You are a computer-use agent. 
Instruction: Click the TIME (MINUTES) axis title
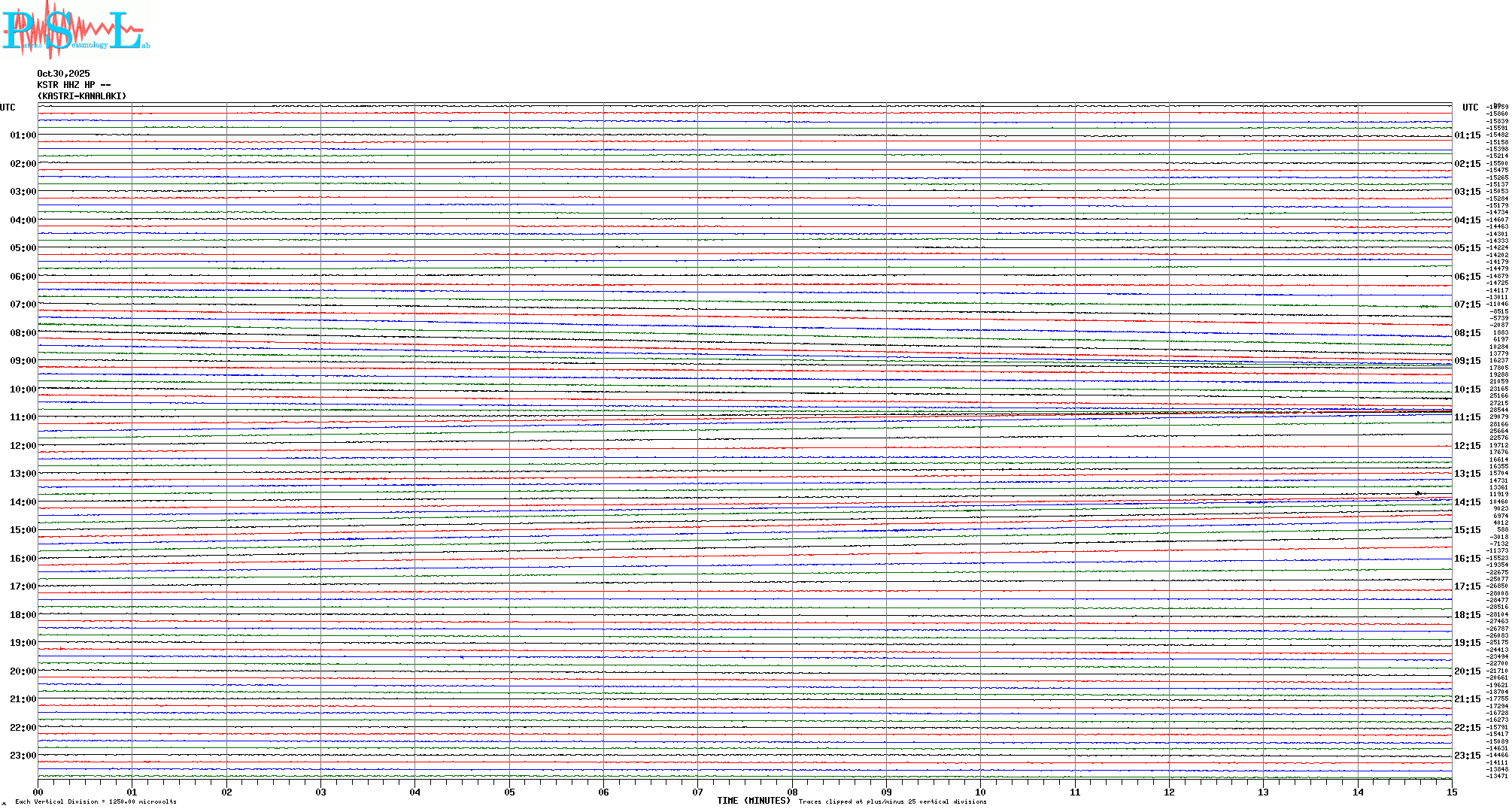753,801
